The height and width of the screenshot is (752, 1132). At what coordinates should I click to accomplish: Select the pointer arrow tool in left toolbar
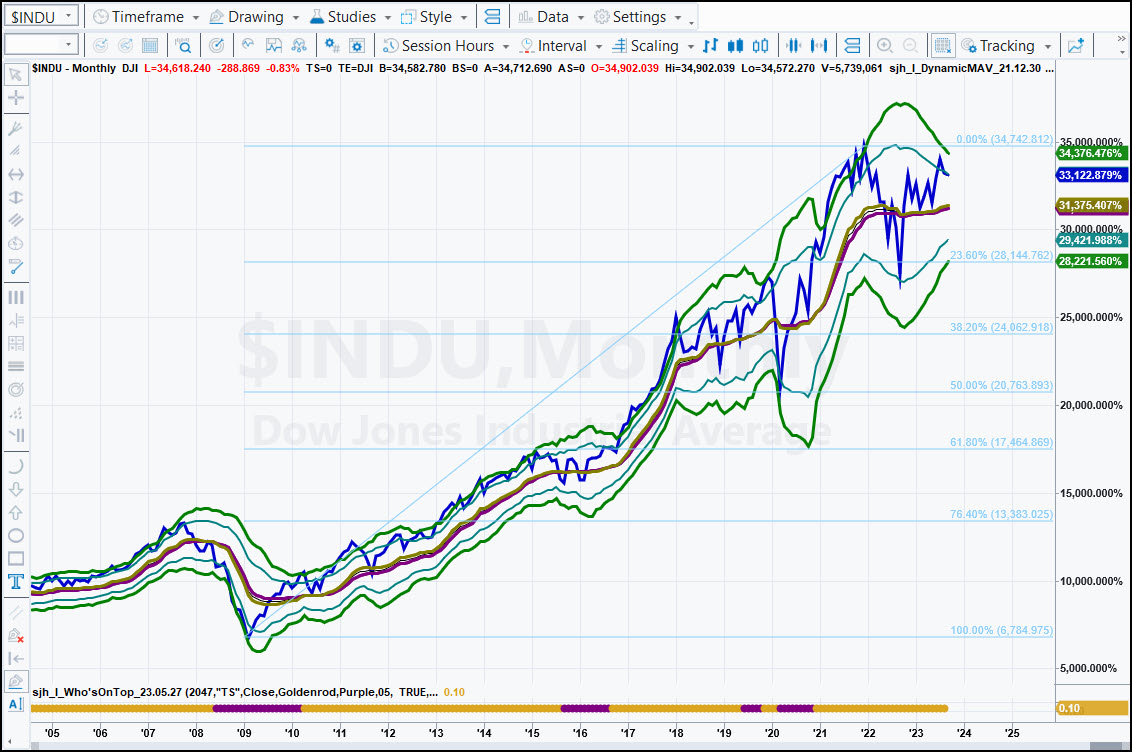[15, 74]
